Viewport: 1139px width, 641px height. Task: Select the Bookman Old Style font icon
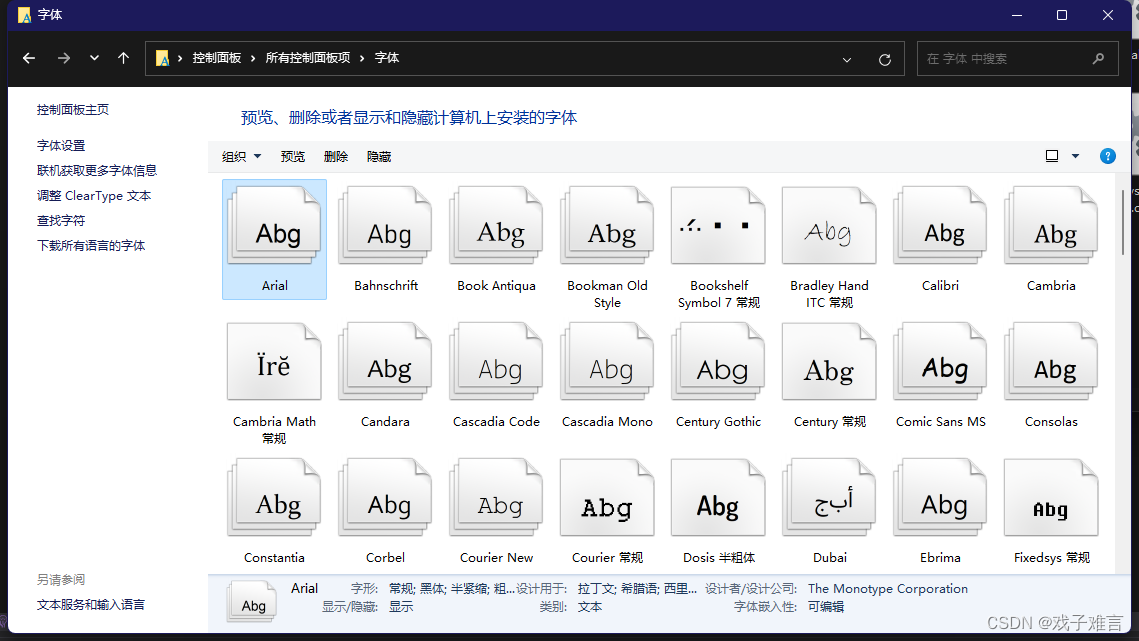point(607,226)
